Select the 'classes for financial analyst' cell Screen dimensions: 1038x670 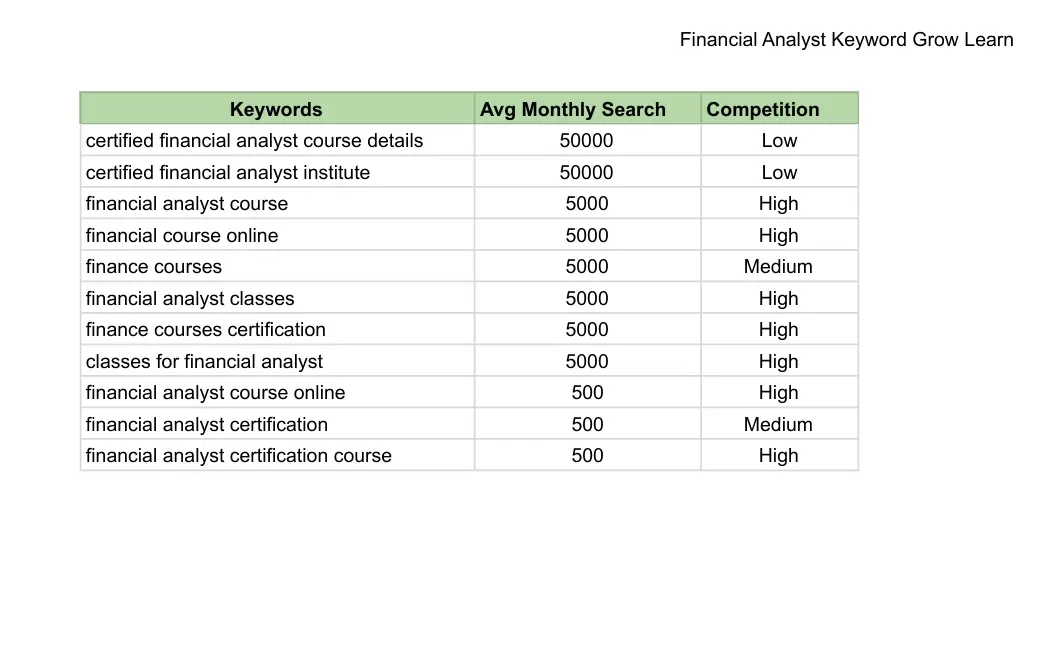coord(204,362)
